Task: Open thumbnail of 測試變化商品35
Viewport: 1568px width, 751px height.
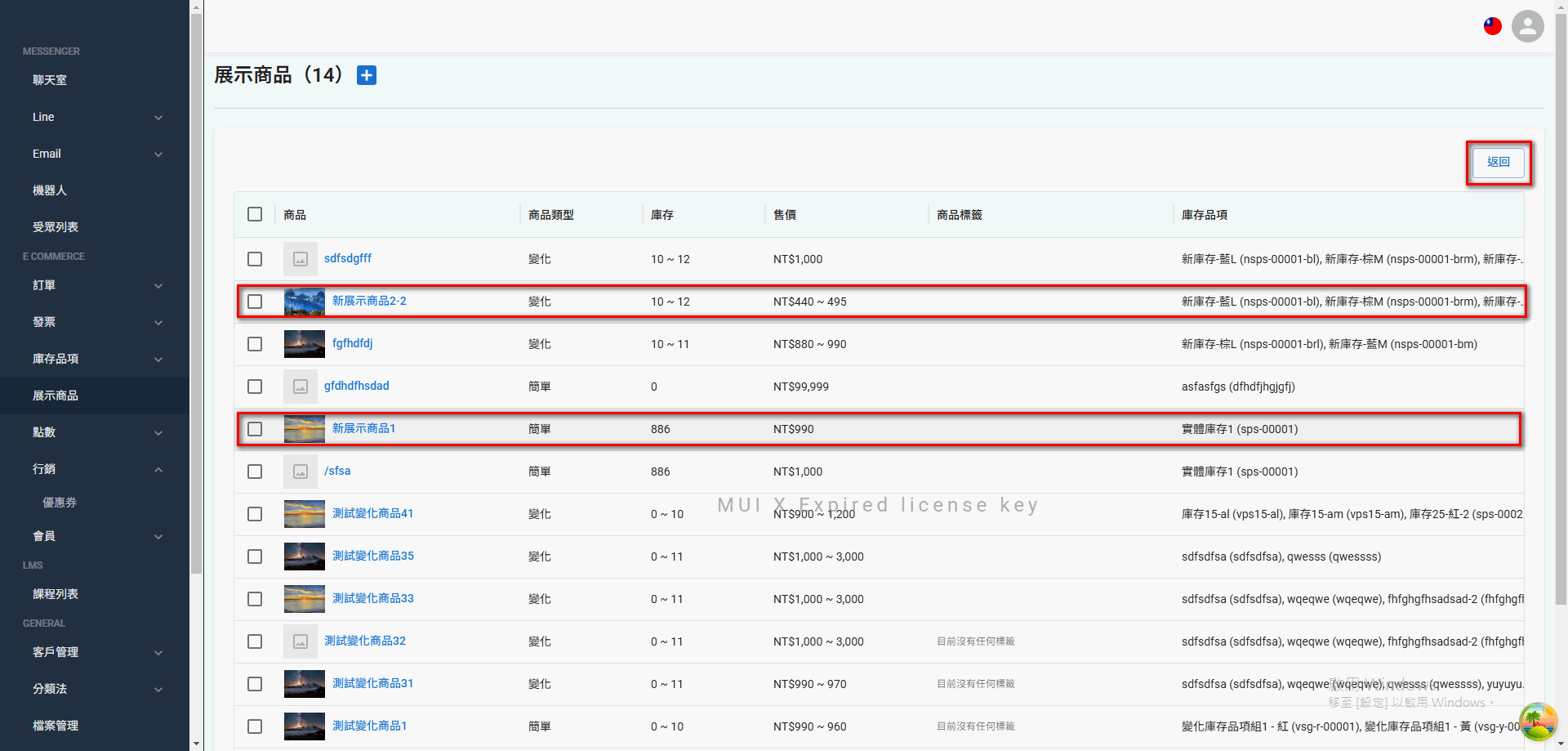Action: point(305,557)
